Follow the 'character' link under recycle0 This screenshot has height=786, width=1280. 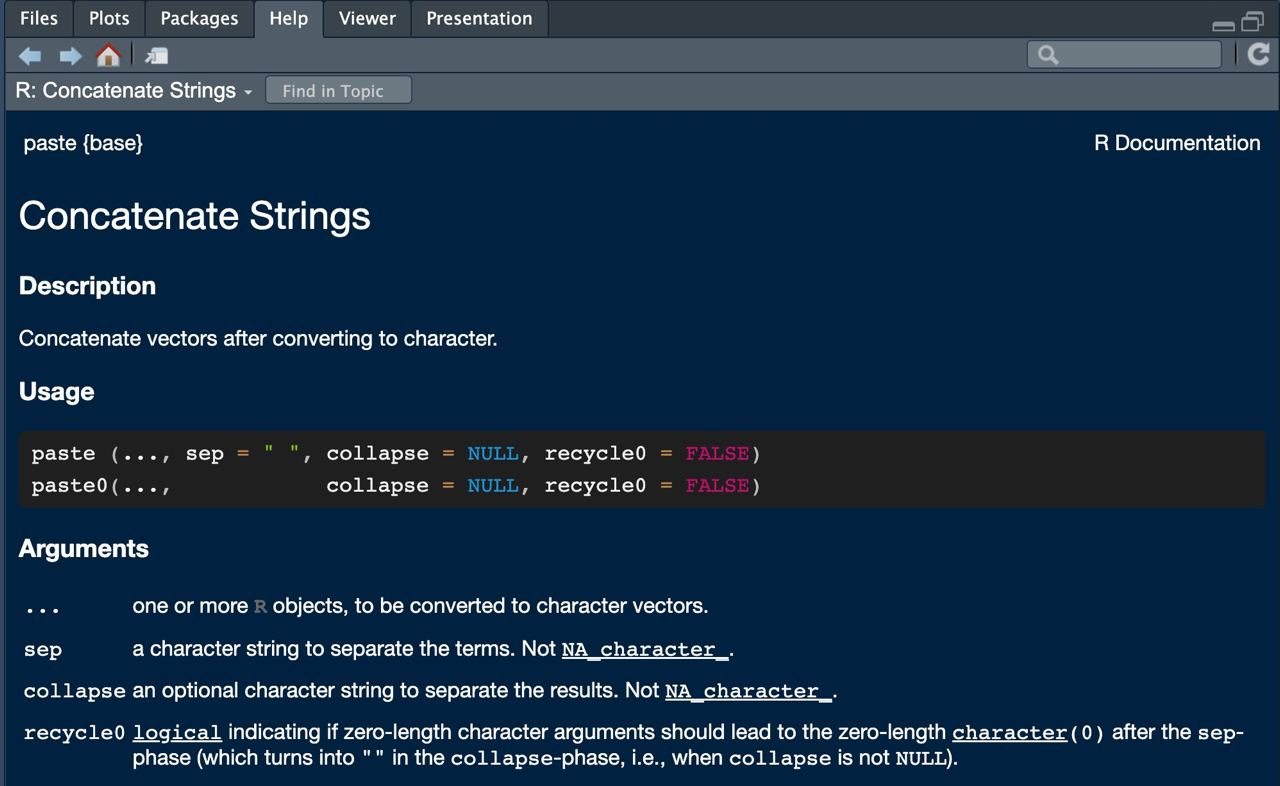click(x=1009, y=733)
